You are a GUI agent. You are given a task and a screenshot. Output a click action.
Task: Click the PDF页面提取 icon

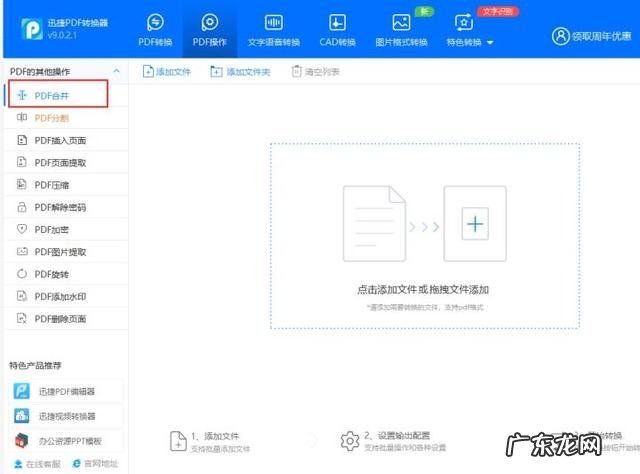coord(22,162)
